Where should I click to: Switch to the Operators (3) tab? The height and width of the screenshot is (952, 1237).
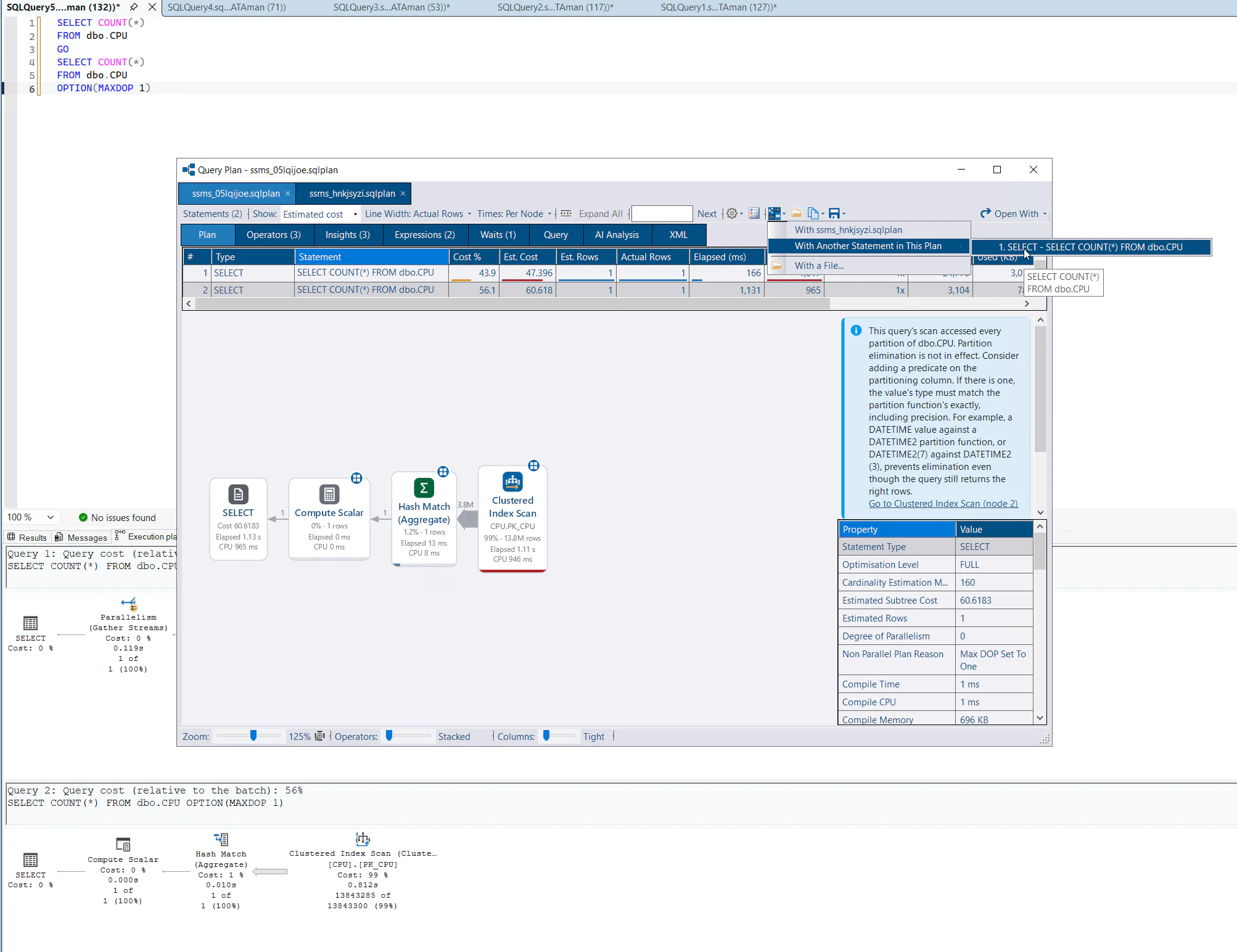point(274,235)
